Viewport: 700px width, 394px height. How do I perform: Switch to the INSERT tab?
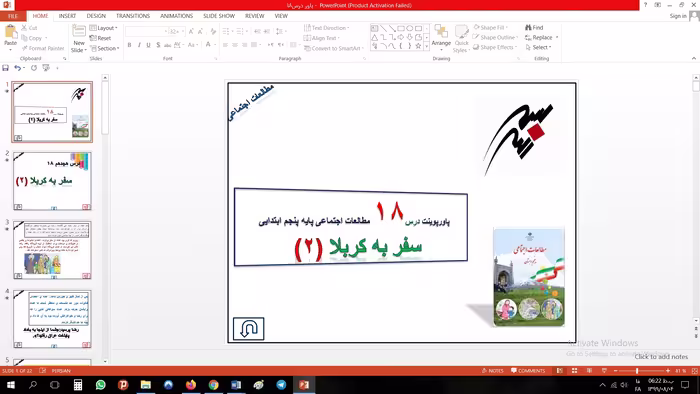67,16
